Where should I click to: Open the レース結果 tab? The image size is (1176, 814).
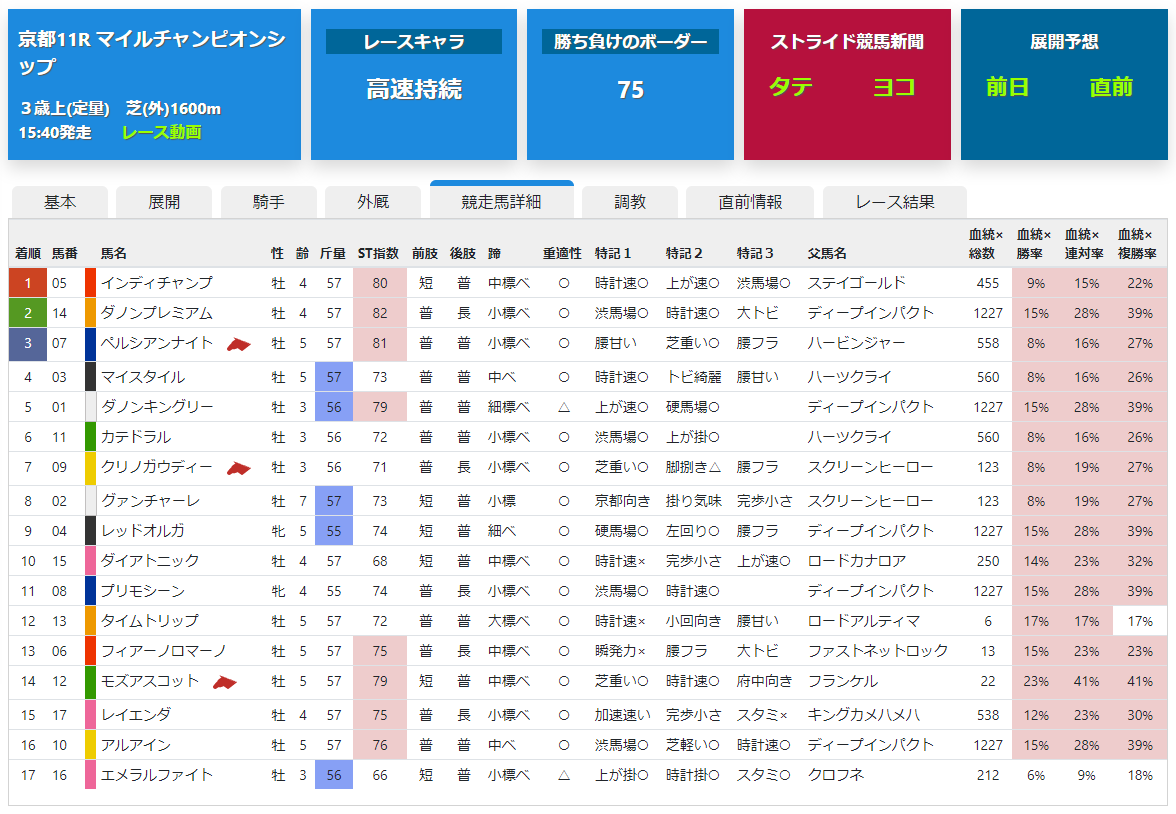pos(895,202)
